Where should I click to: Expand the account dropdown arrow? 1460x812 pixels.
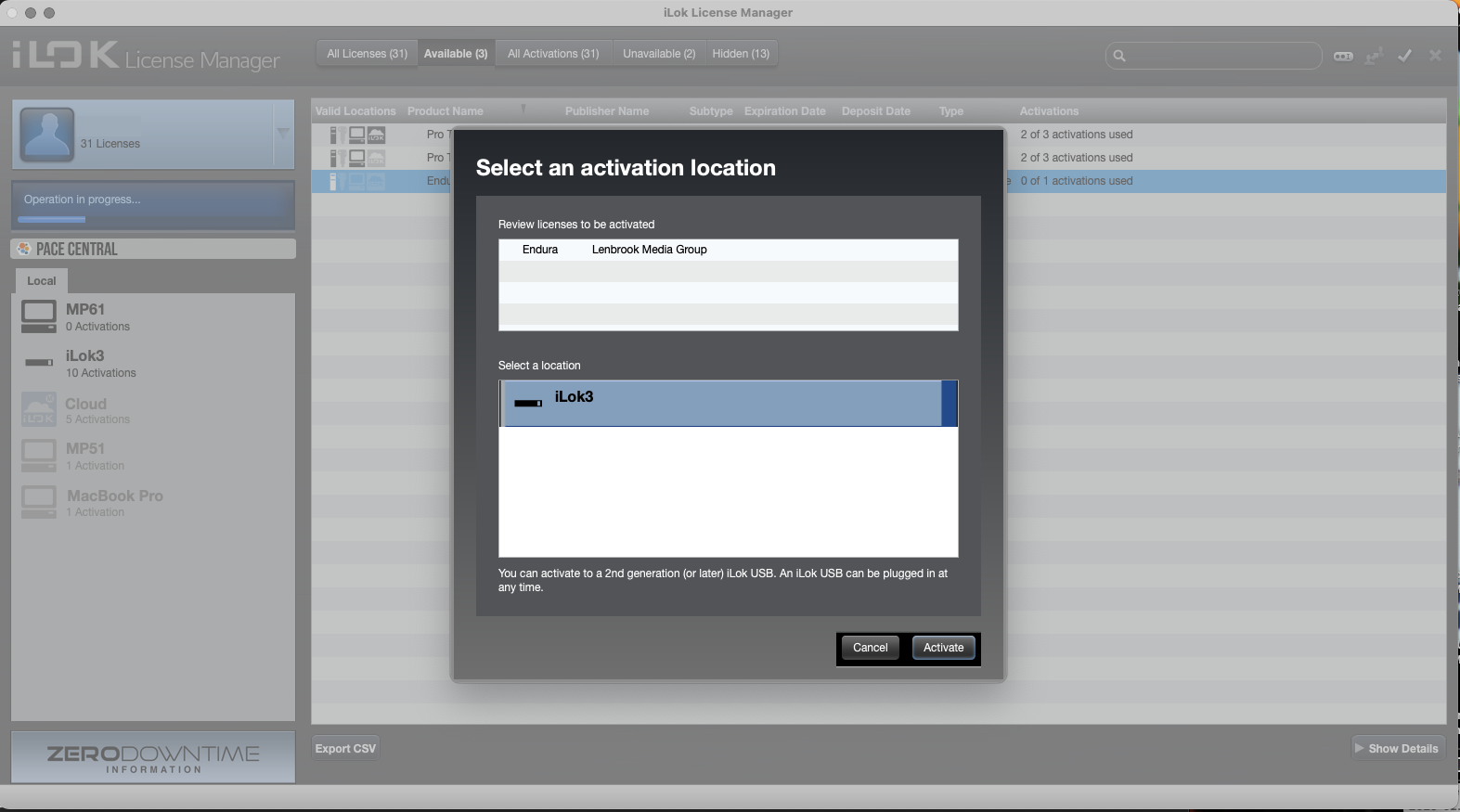pos(283,134)
